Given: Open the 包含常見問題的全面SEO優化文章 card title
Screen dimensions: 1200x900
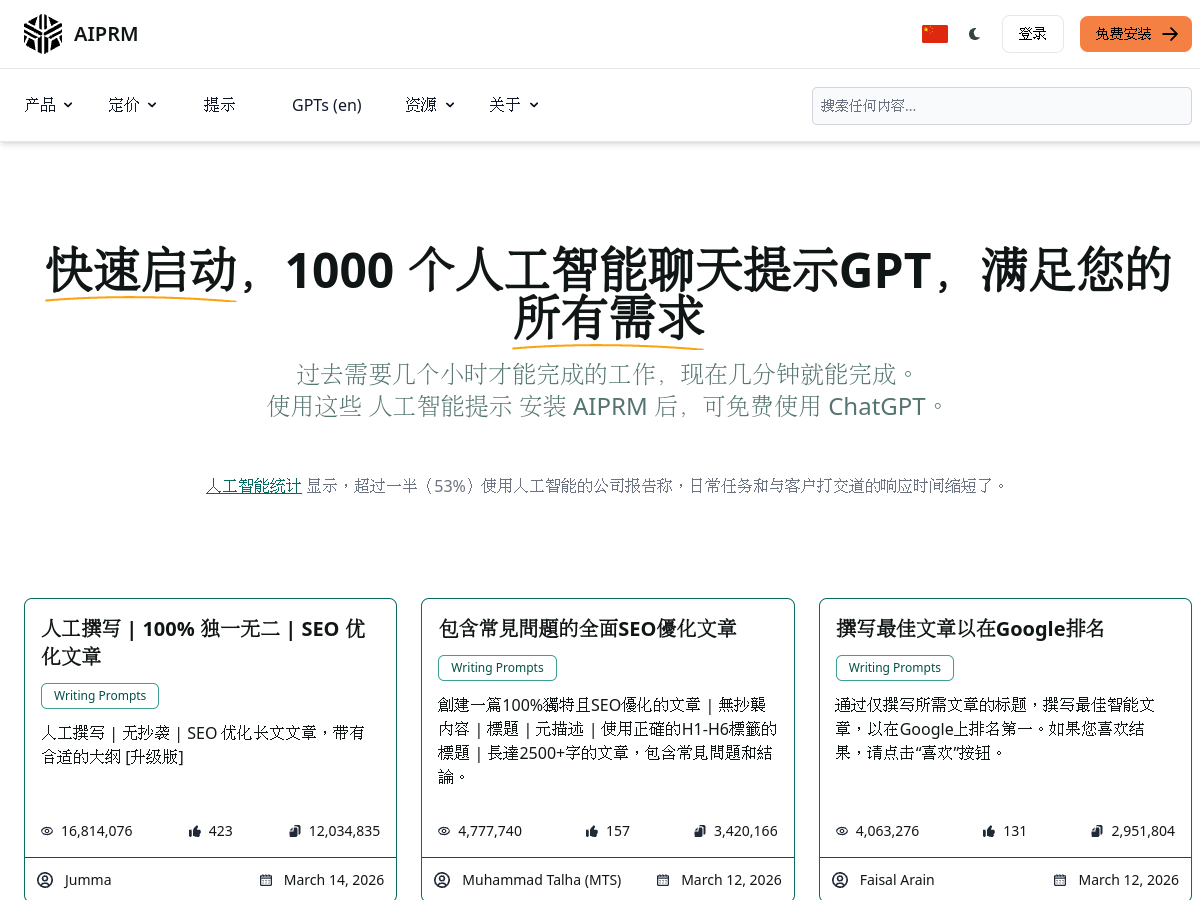Looking at the screenshot, I should [588, 628].
